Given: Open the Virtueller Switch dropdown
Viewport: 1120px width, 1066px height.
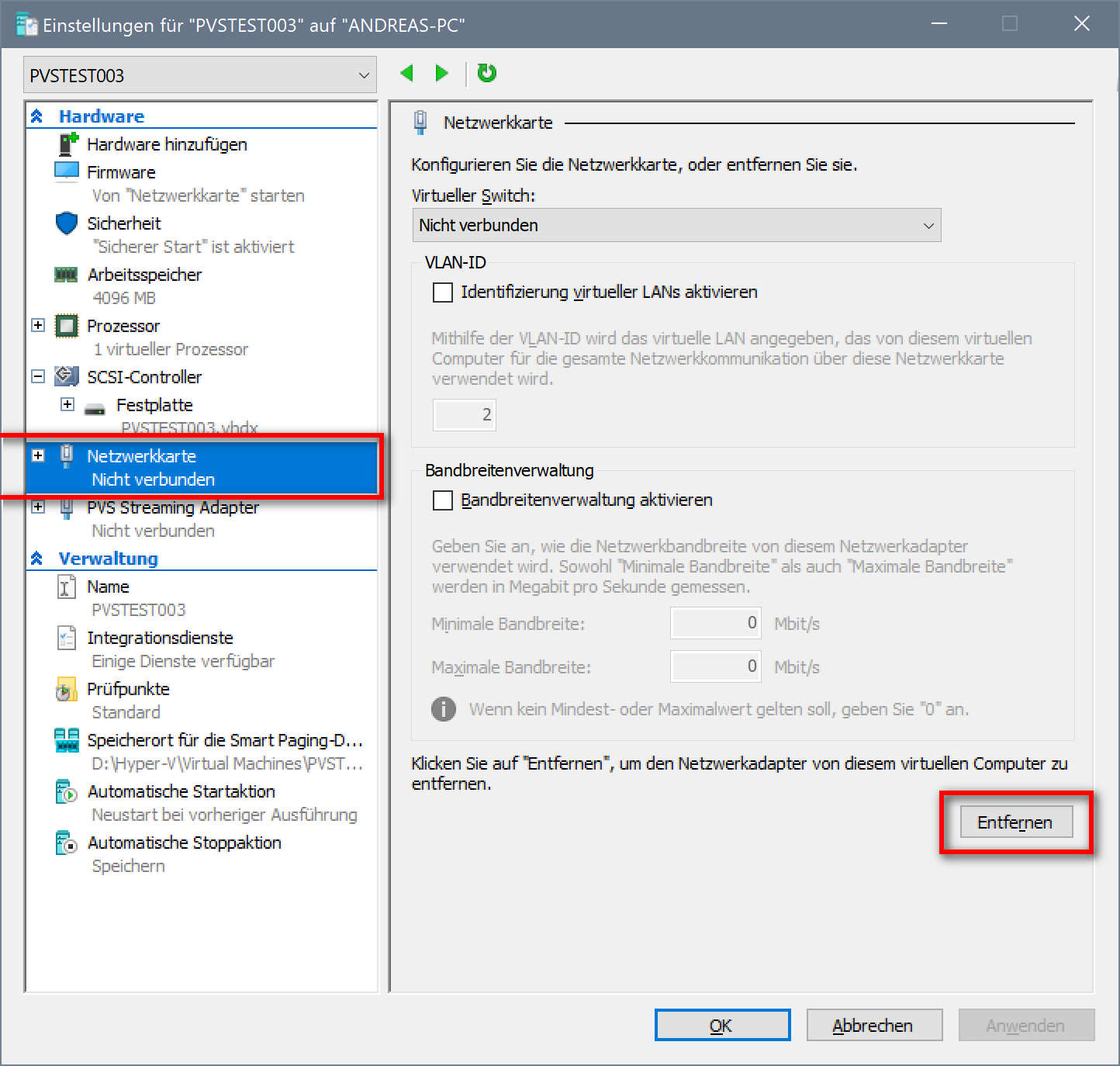Looking at the screenshot, I should [676, 226].
